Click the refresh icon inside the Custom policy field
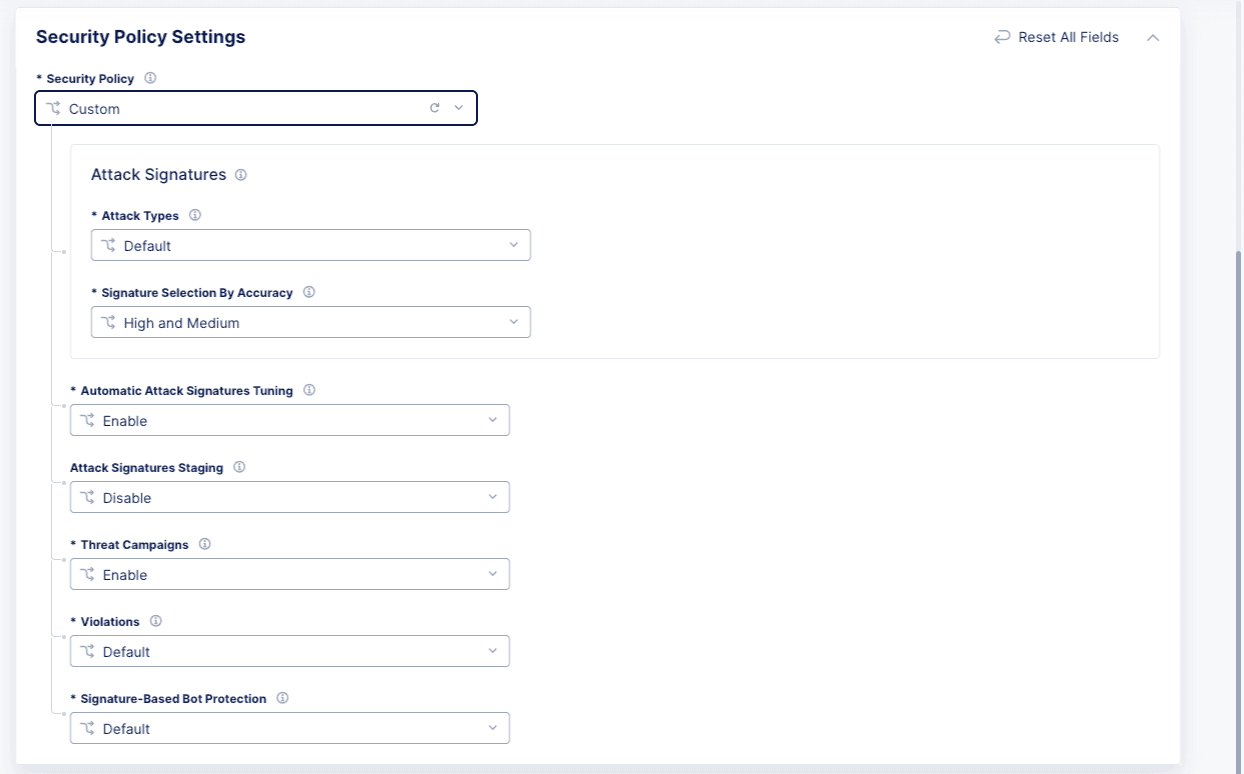 pos(434,107)
